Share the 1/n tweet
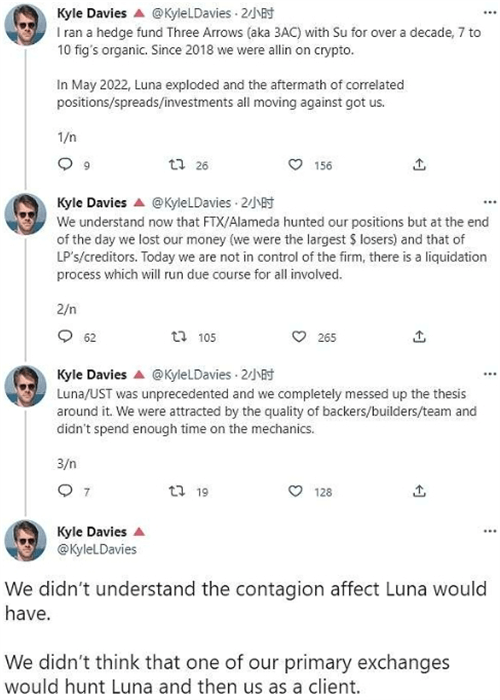 (x=419, y=165)
